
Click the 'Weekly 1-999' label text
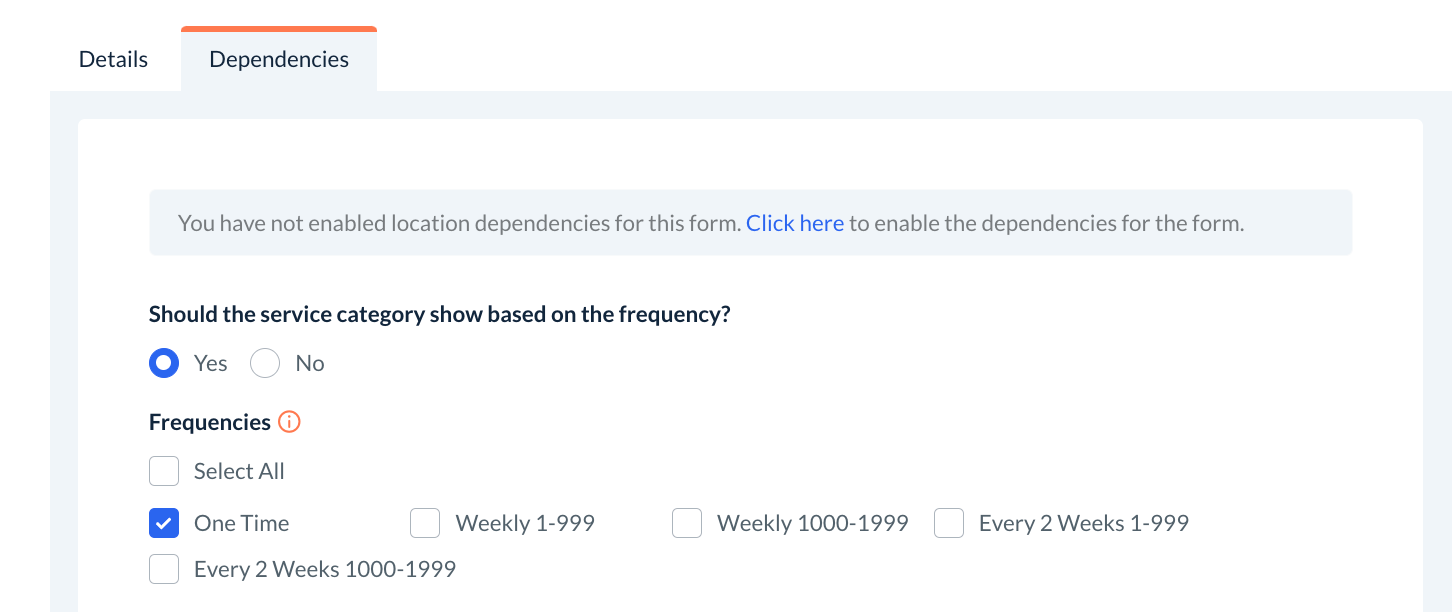525,523
